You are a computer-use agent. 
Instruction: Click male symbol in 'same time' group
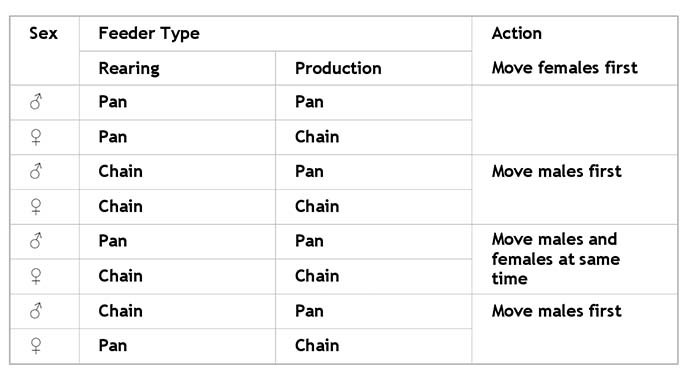tap(36, 241)
